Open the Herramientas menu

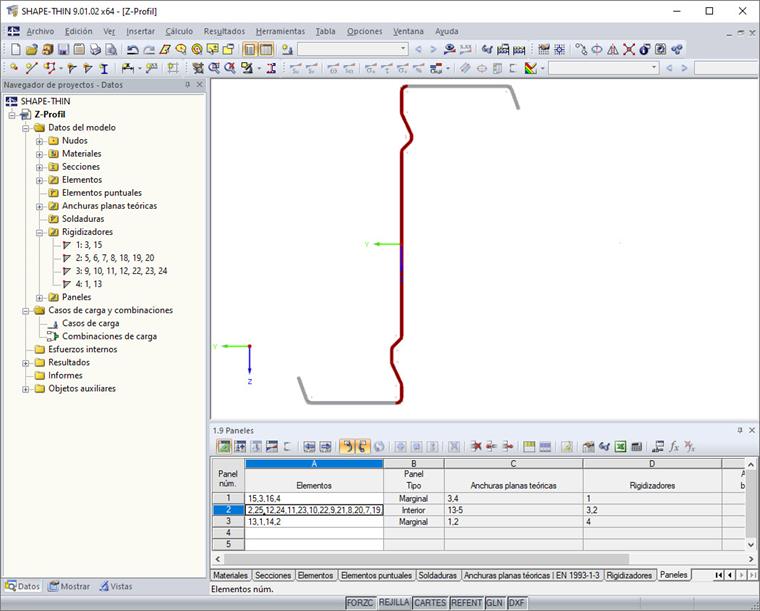[280, 31]
